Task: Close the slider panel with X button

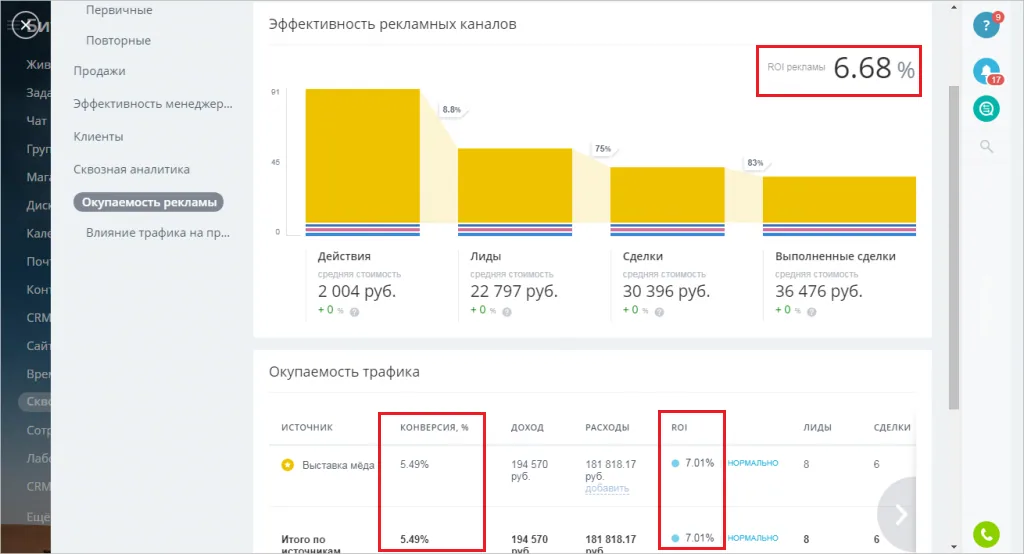Action: pos(25,25)
